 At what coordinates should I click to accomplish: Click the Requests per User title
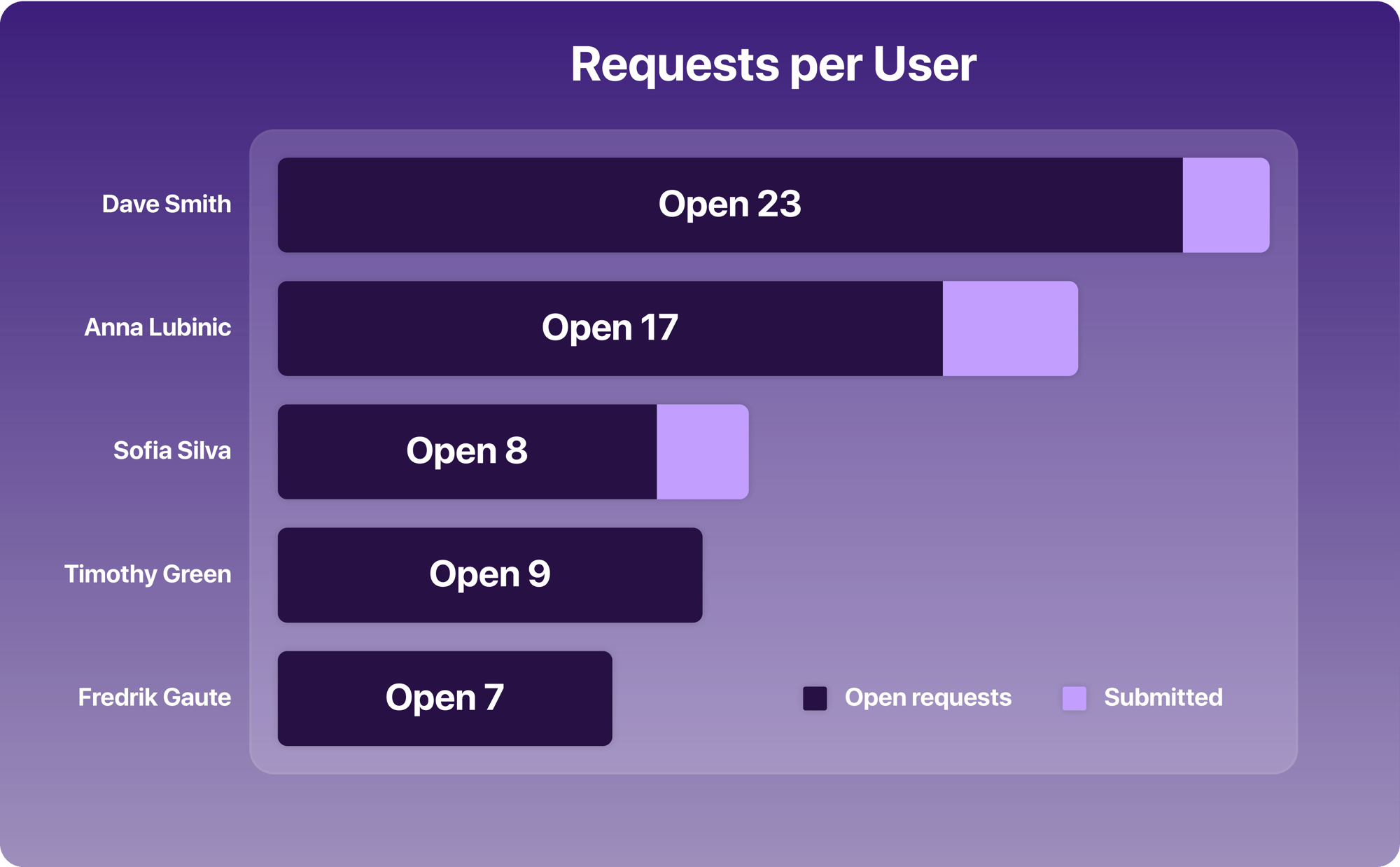click(773, 64)
